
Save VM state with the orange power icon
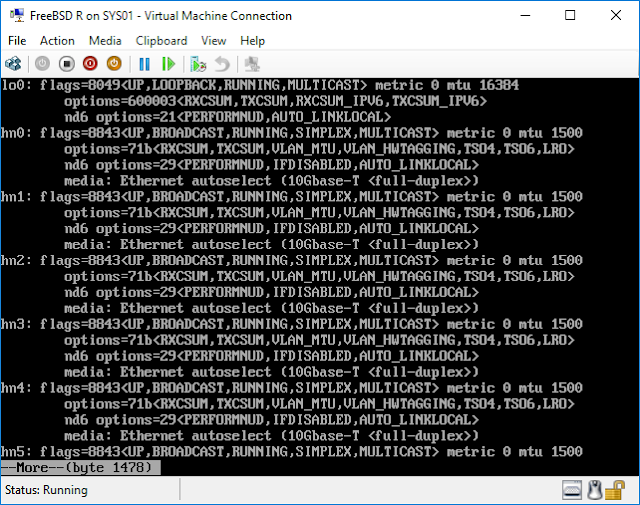(x=114, y=64)
